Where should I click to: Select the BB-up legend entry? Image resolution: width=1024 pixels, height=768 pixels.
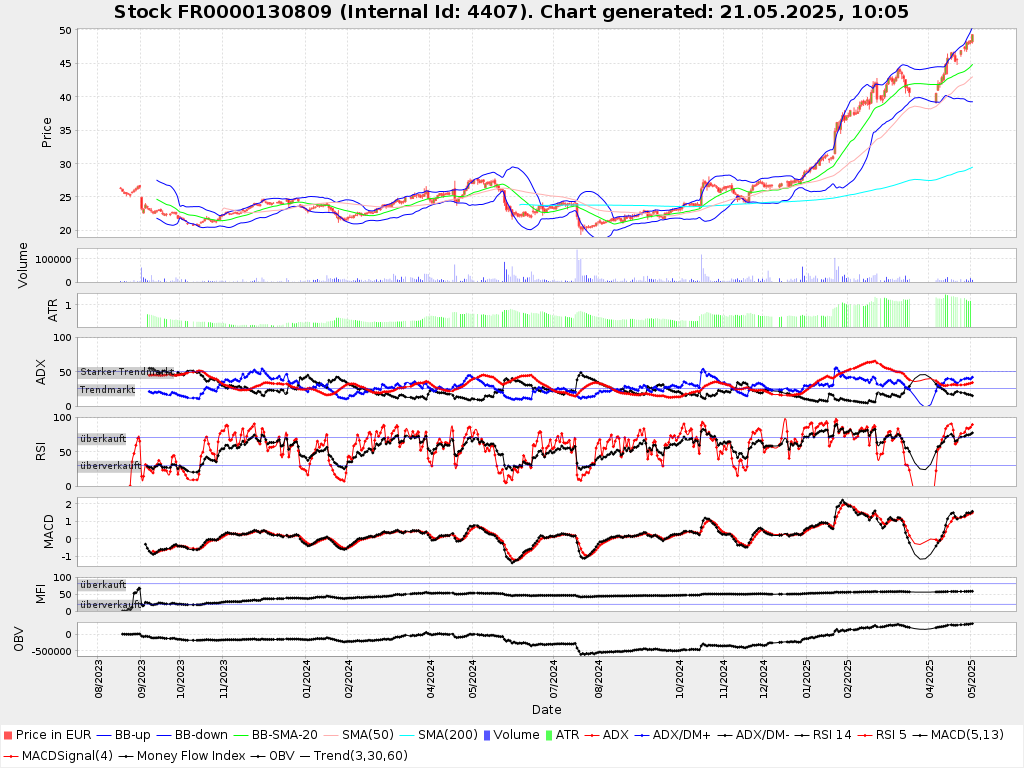[x=123, y=735]
